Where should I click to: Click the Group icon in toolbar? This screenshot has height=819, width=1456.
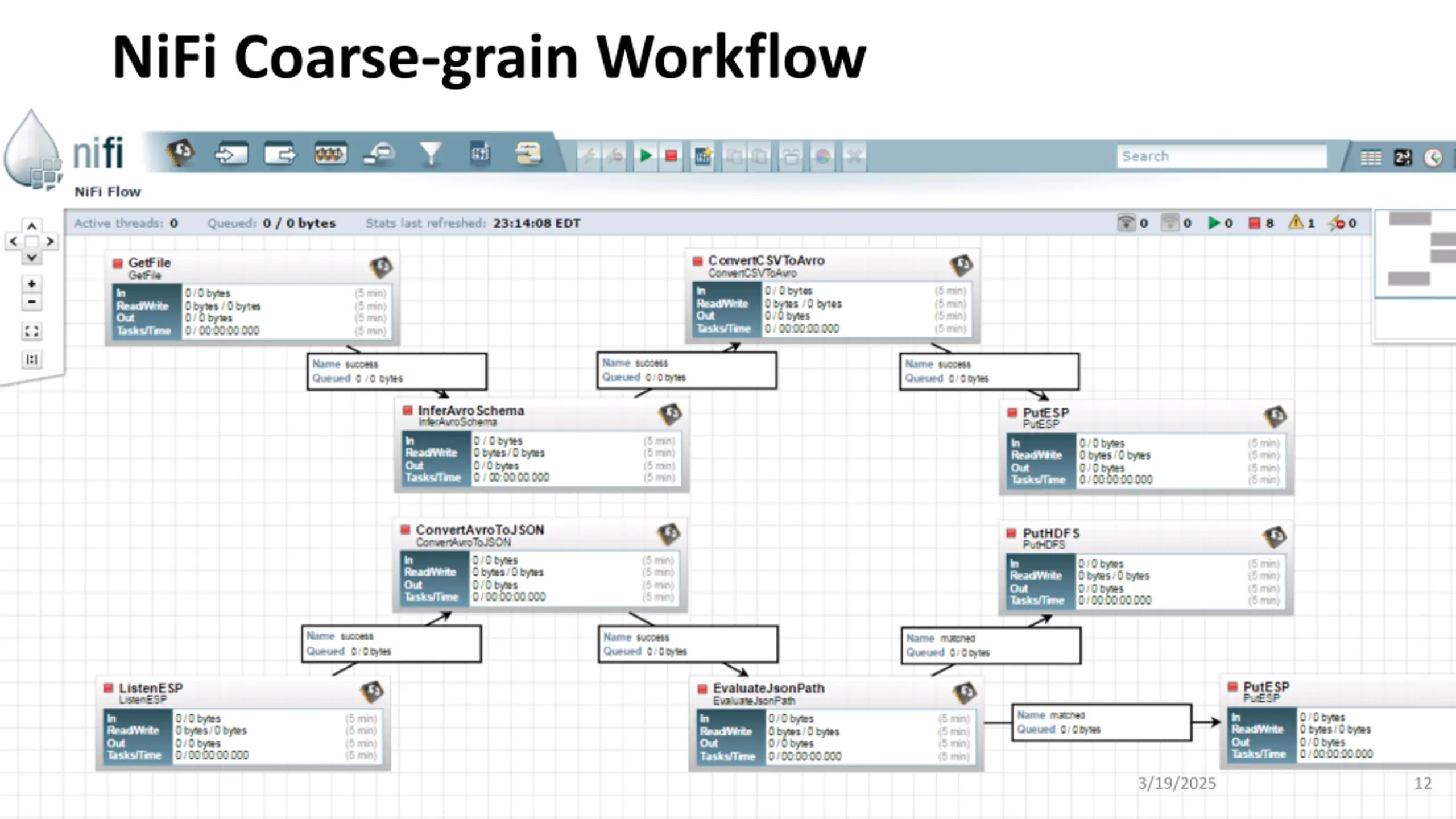coord(791,156)
